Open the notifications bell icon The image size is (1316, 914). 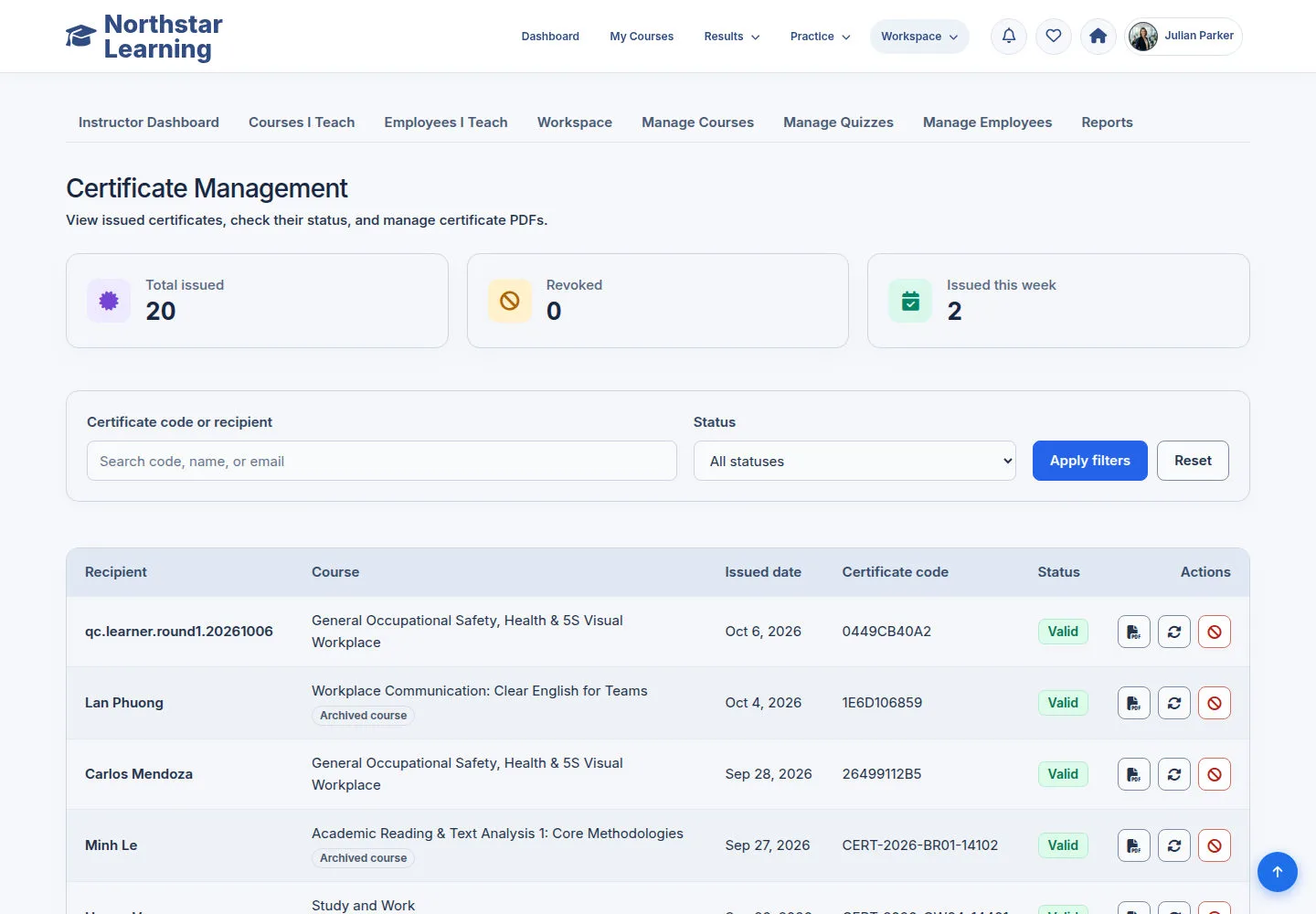click(x=1009, y=37)
